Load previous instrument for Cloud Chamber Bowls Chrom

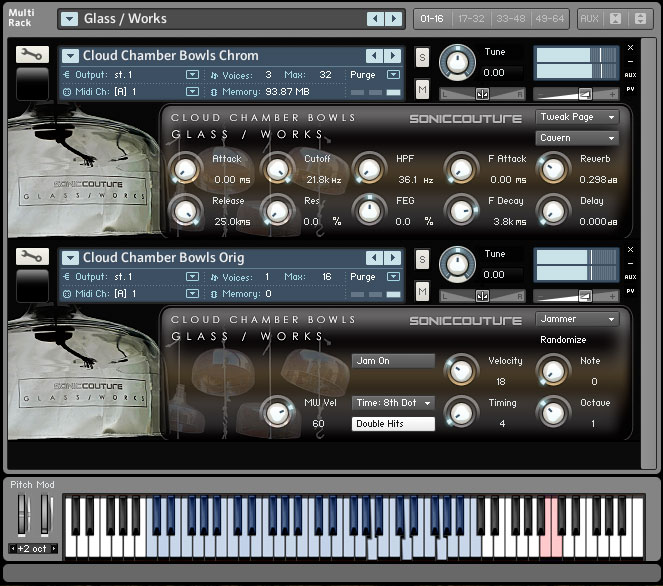(374, 55)
